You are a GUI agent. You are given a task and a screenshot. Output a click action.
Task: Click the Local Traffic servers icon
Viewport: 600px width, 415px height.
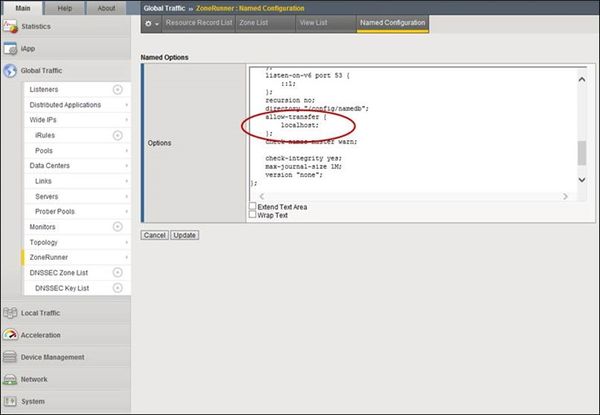tap(10, 313)
